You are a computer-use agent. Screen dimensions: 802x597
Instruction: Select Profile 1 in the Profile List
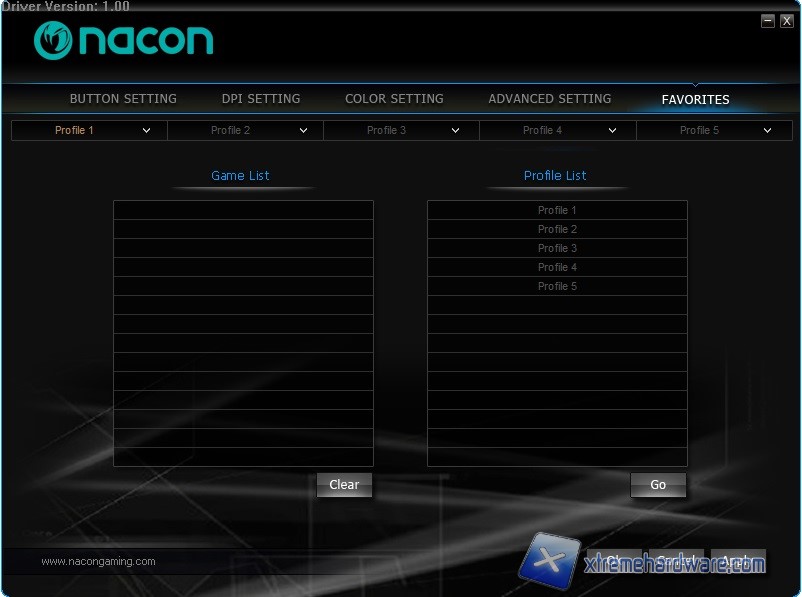click(x=557, y=210)
